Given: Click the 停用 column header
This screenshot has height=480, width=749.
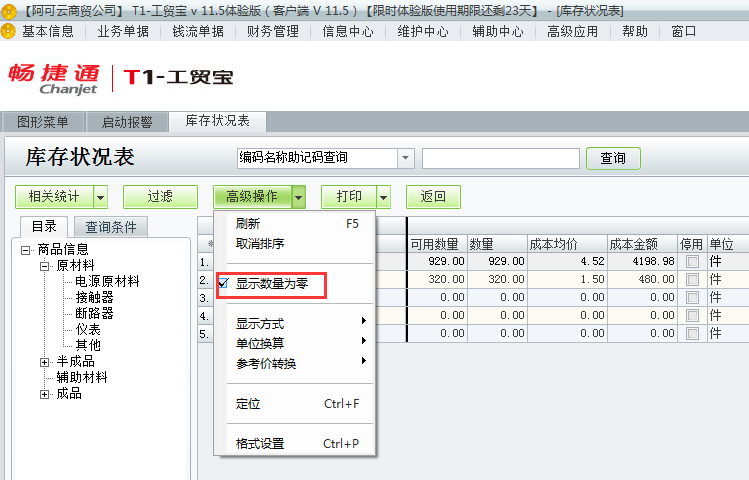Looking at the screenshot, I should coord(692,244).
